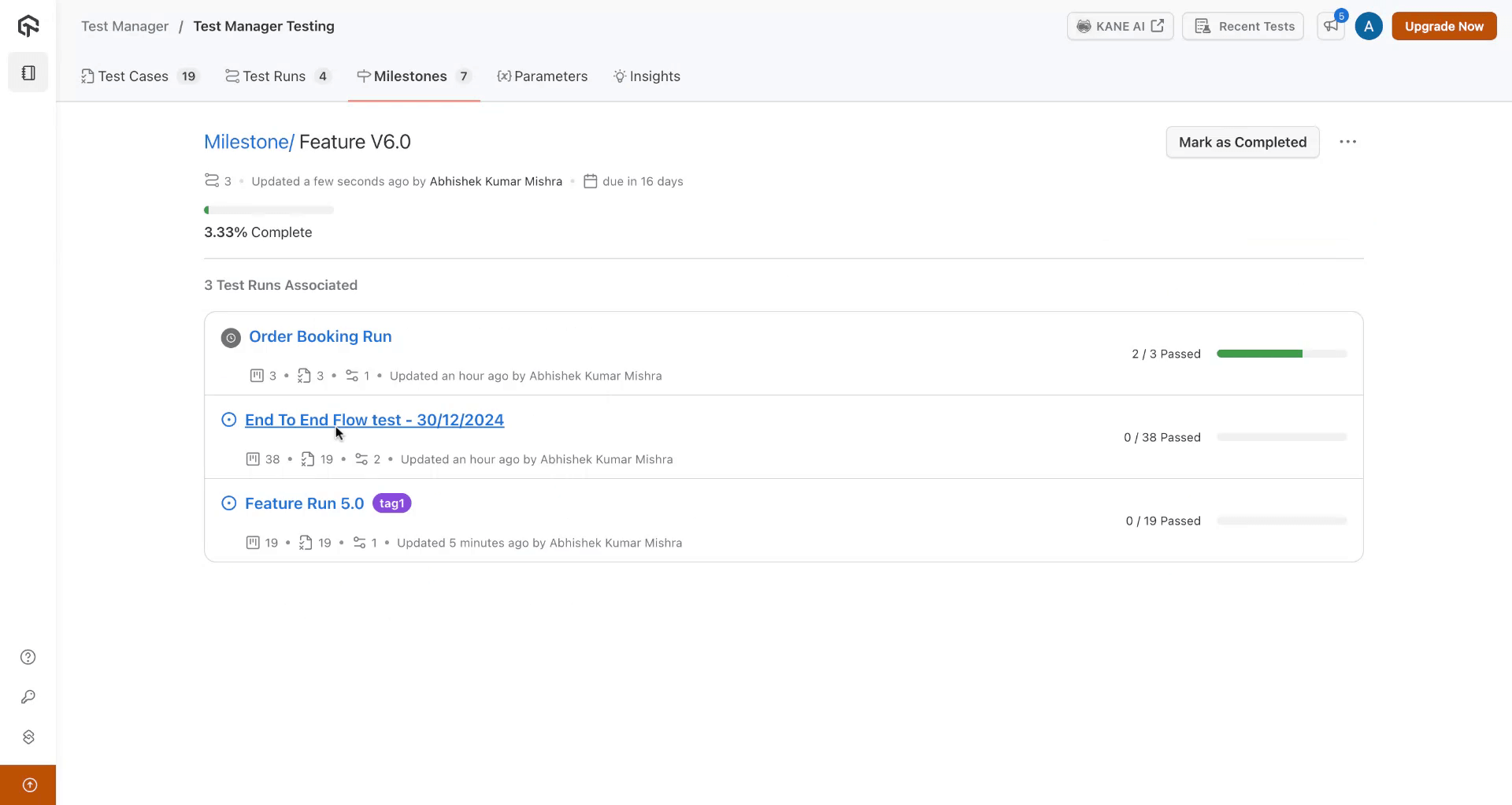Image resolution: width=1512 pixels, height=805 pixels.
Task: Click the tag1 label badge
Action: (x=391, y=503)
